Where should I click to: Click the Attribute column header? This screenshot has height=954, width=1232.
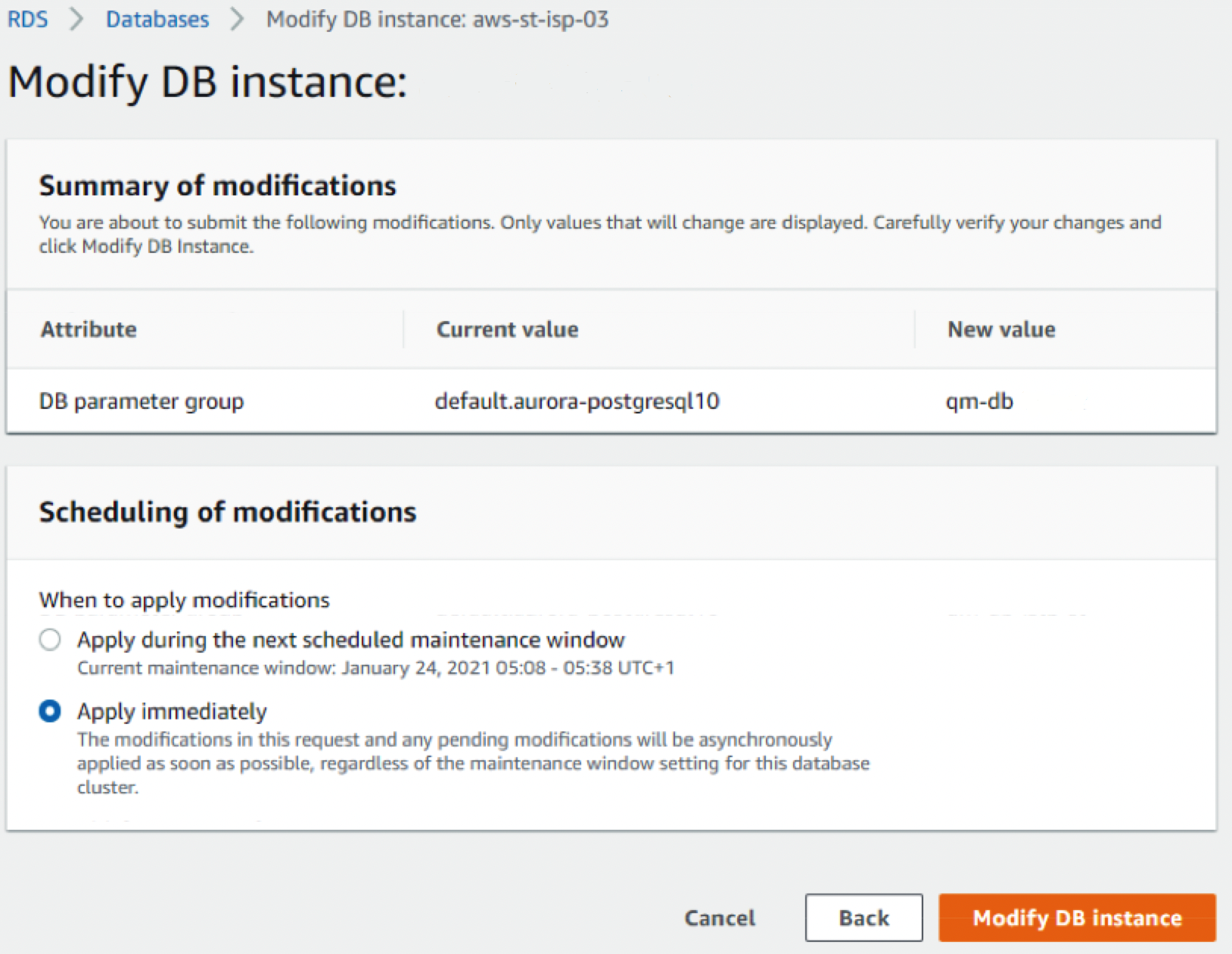(89, 329)
